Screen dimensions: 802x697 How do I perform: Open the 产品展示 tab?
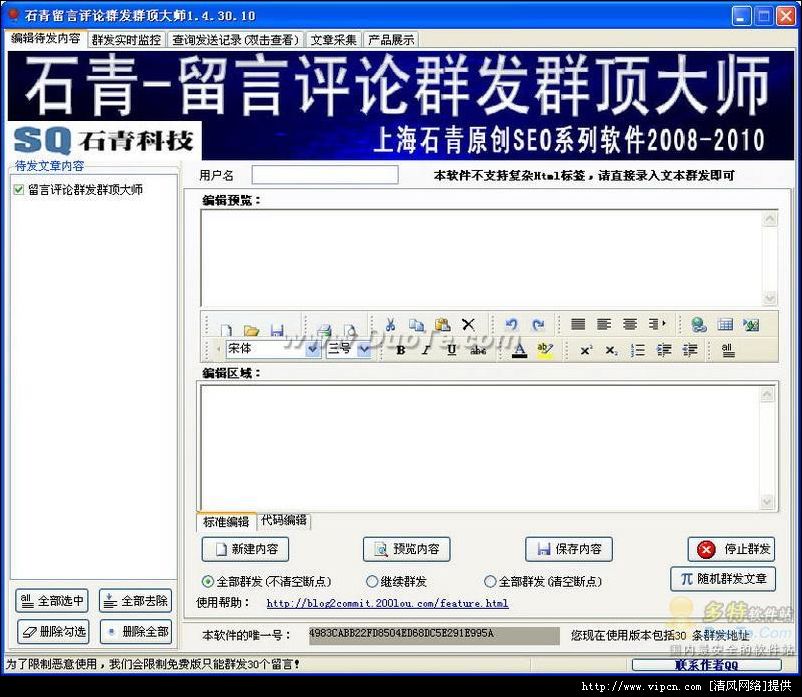click(391, 40)
